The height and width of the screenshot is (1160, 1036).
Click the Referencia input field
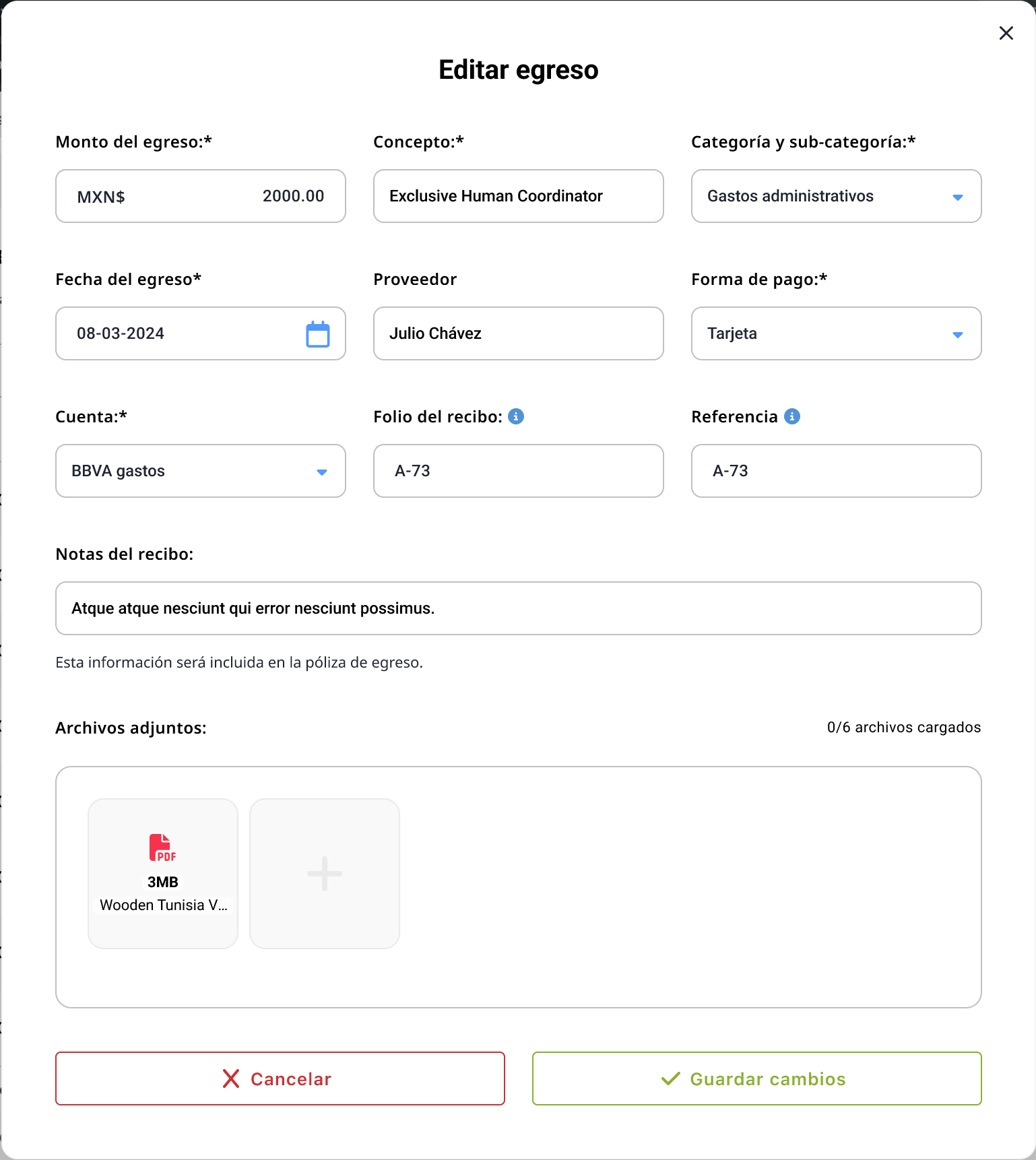[x=837, y=471]
